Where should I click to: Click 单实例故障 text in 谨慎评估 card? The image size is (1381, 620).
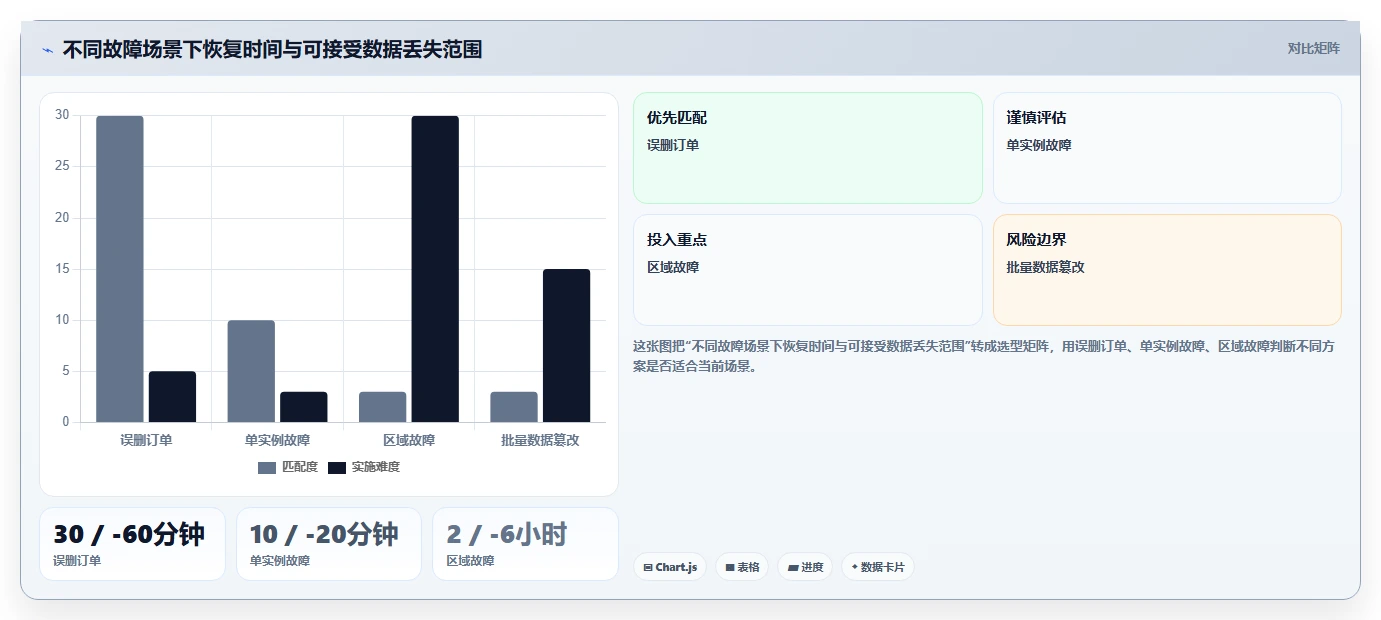1039,145
